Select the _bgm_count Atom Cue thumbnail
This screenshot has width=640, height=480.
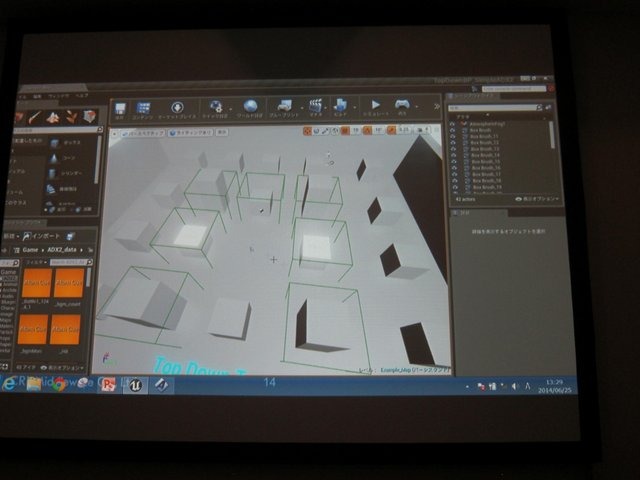69,283
